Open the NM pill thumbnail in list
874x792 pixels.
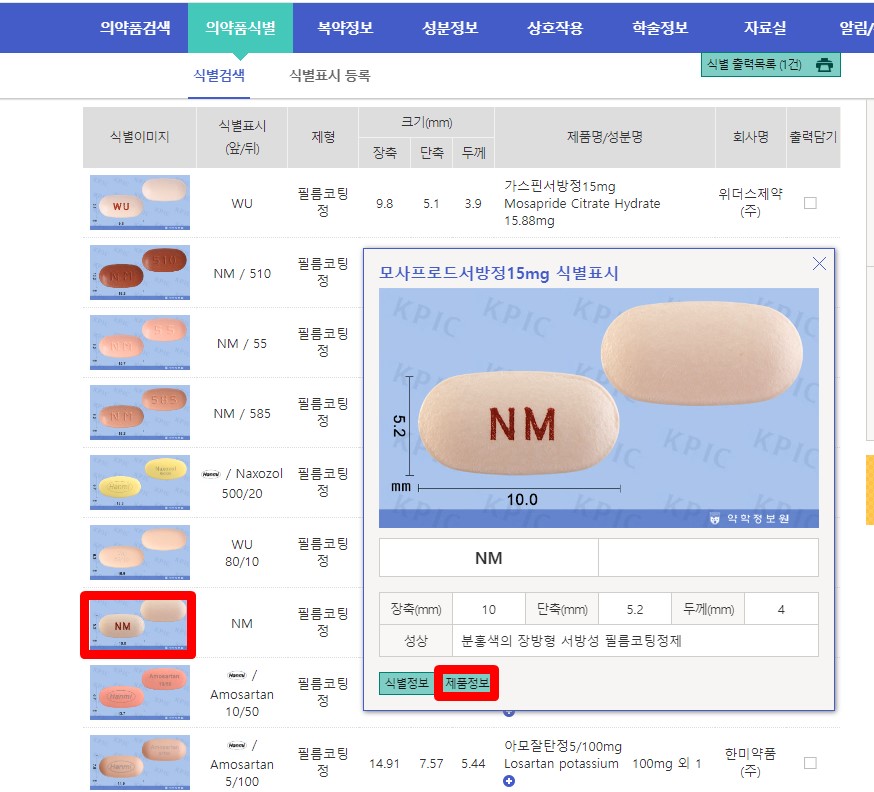pos(138,624)
